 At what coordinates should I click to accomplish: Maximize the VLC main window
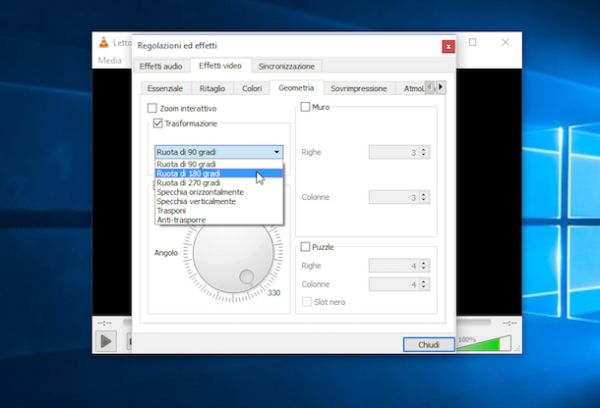point(473,42)
